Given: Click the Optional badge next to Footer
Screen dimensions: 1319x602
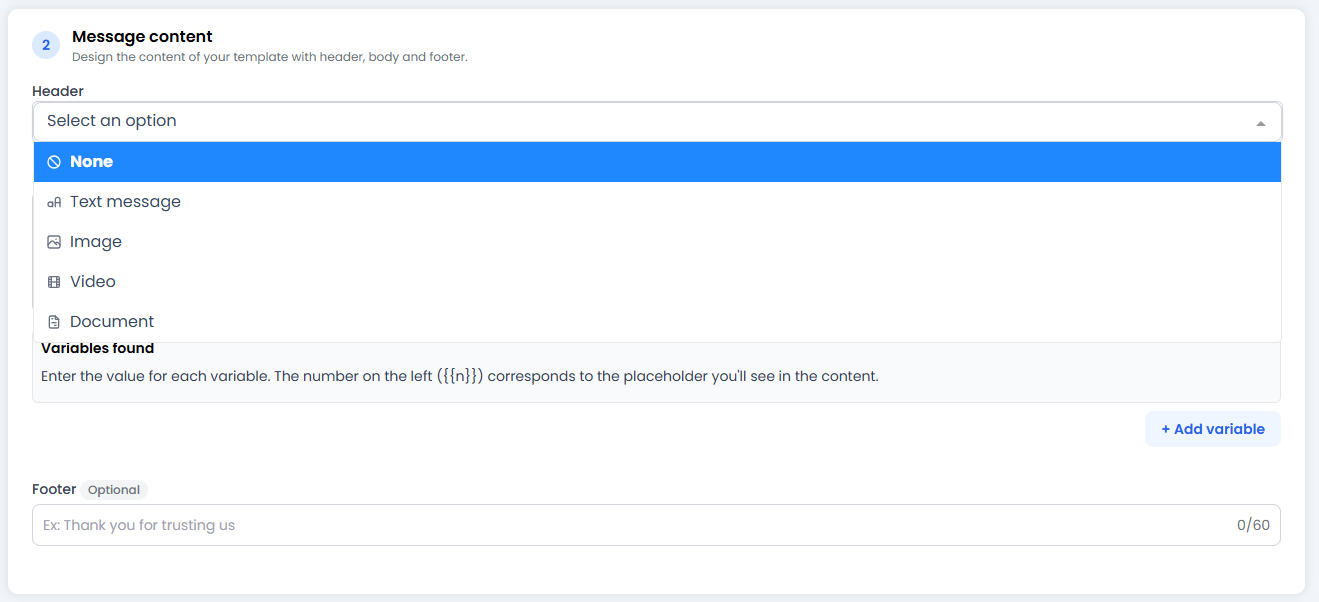Looking at the screenshot, I should pyautogui.click(x=114, y=489).
